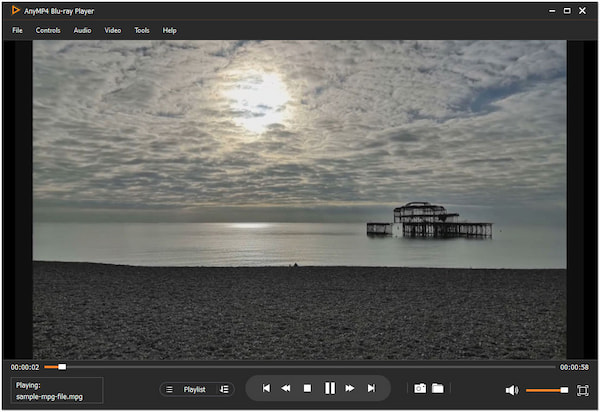This screenshot has height=412, width=600.
Task: Mute the audio via speaker icon
Action: [x=512, y=390]
